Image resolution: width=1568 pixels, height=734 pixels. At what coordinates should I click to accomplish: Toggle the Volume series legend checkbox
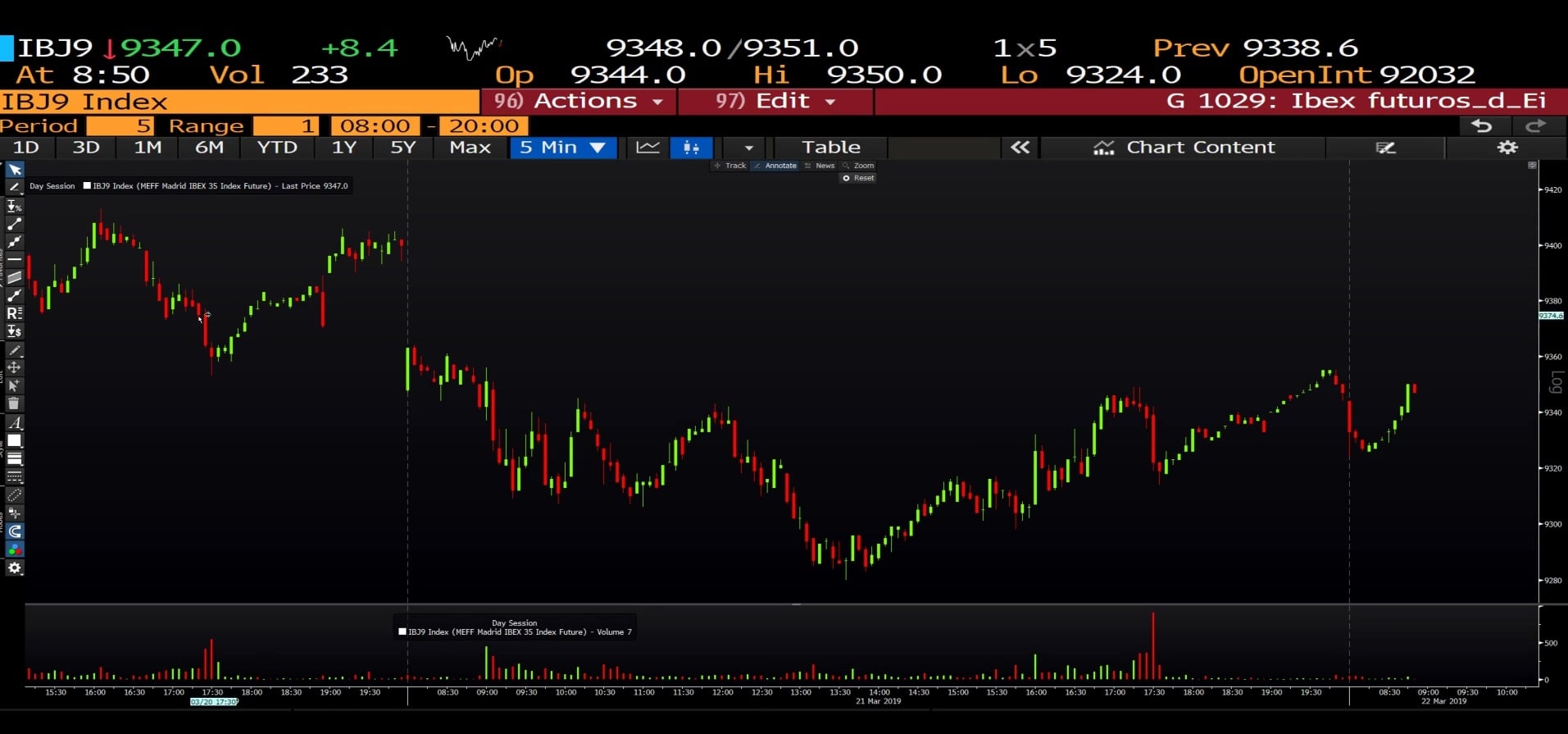coord(402,631)
